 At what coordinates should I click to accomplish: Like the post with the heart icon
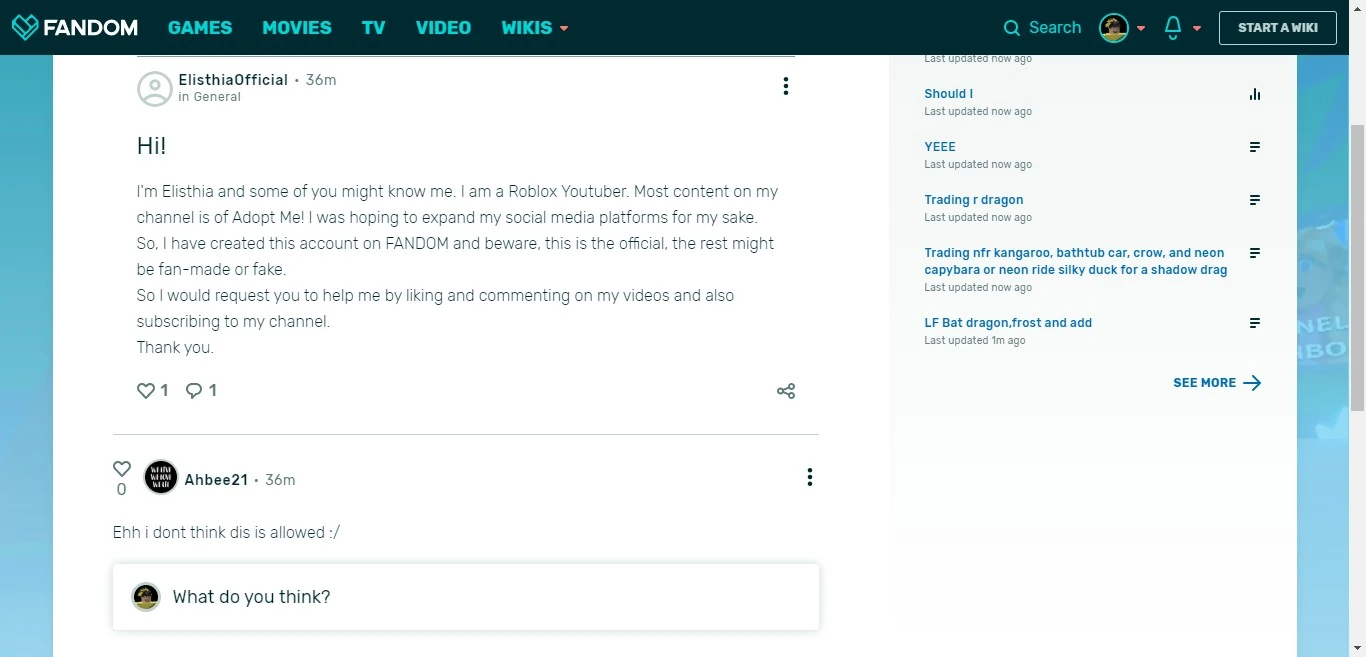[x=146, y=391]
